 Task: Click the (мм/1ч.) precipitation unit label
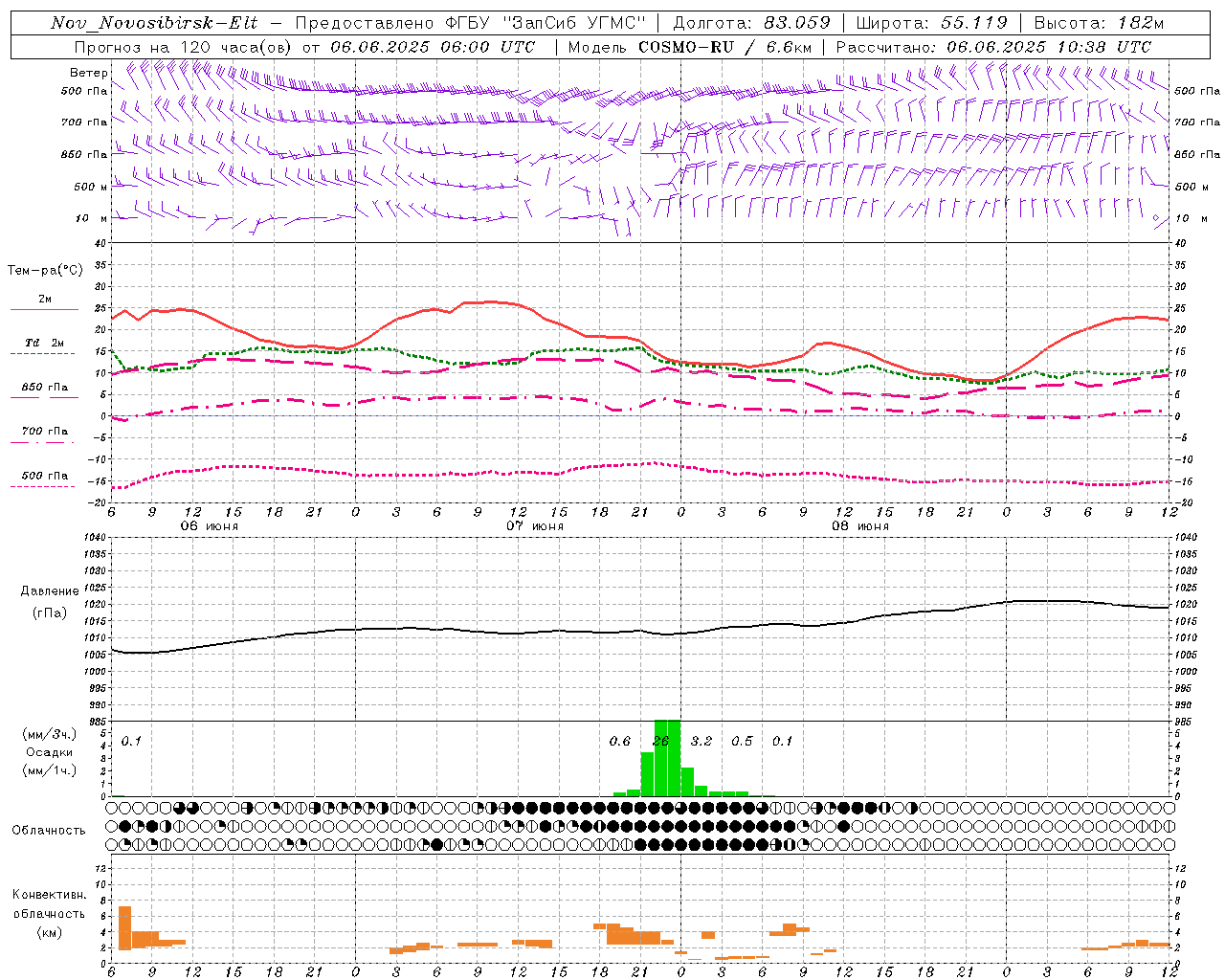[50, 770]
